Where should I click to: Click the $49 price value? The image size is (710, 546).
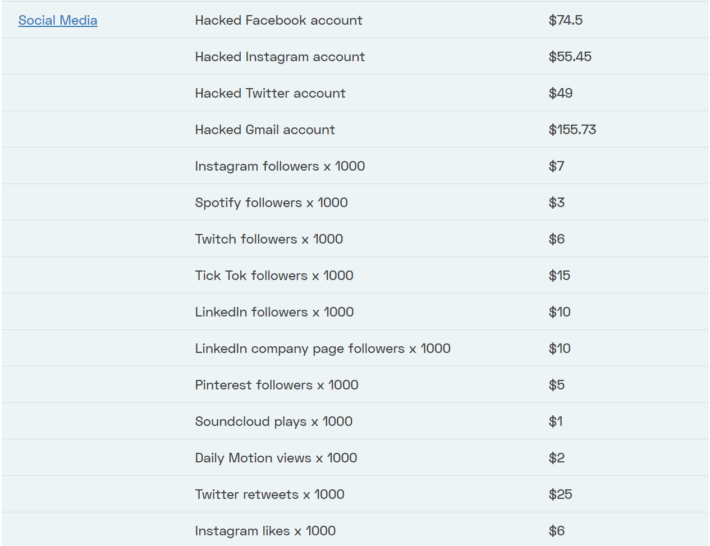click(561, 93)
